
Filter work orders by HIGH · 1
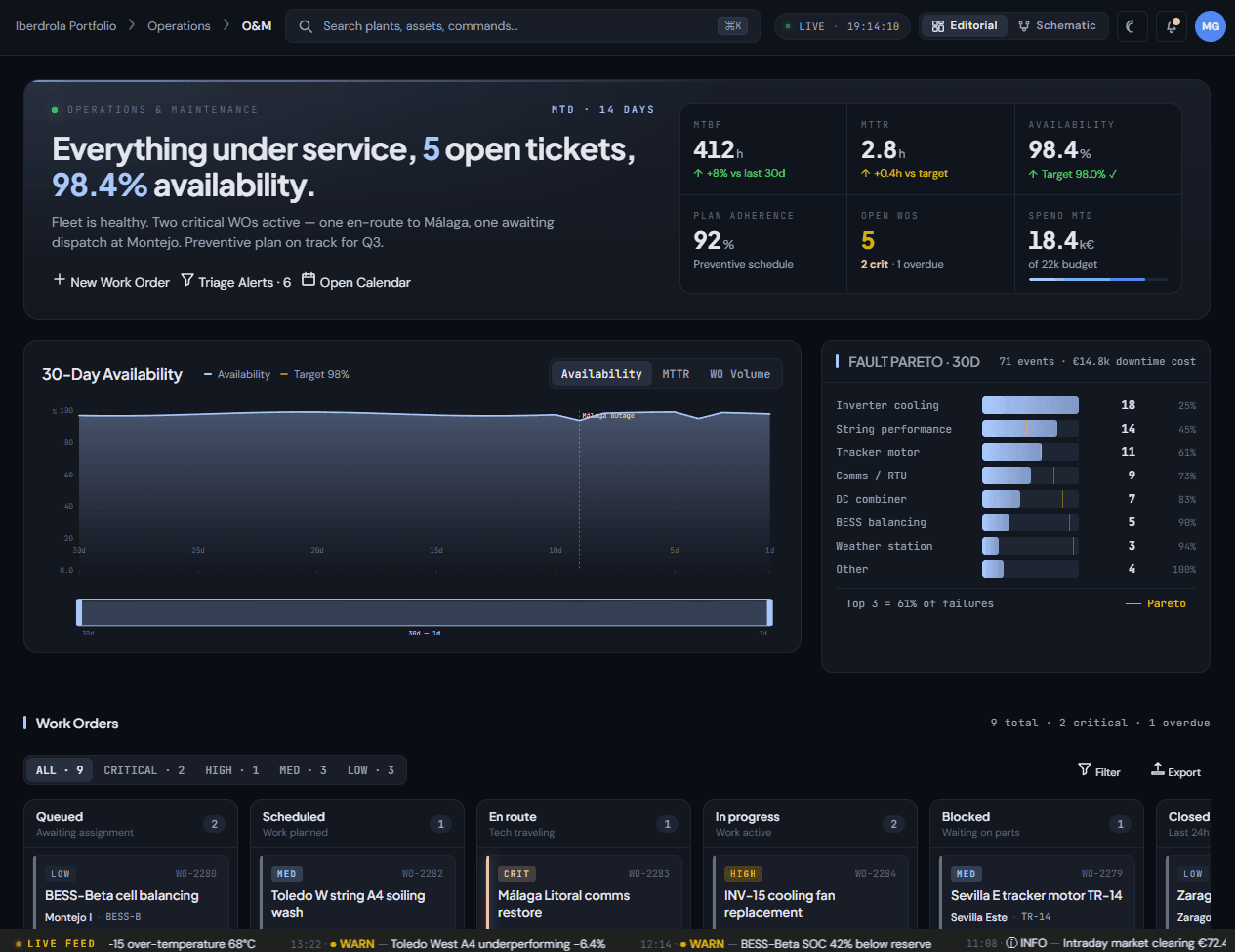tap(232, 770)
